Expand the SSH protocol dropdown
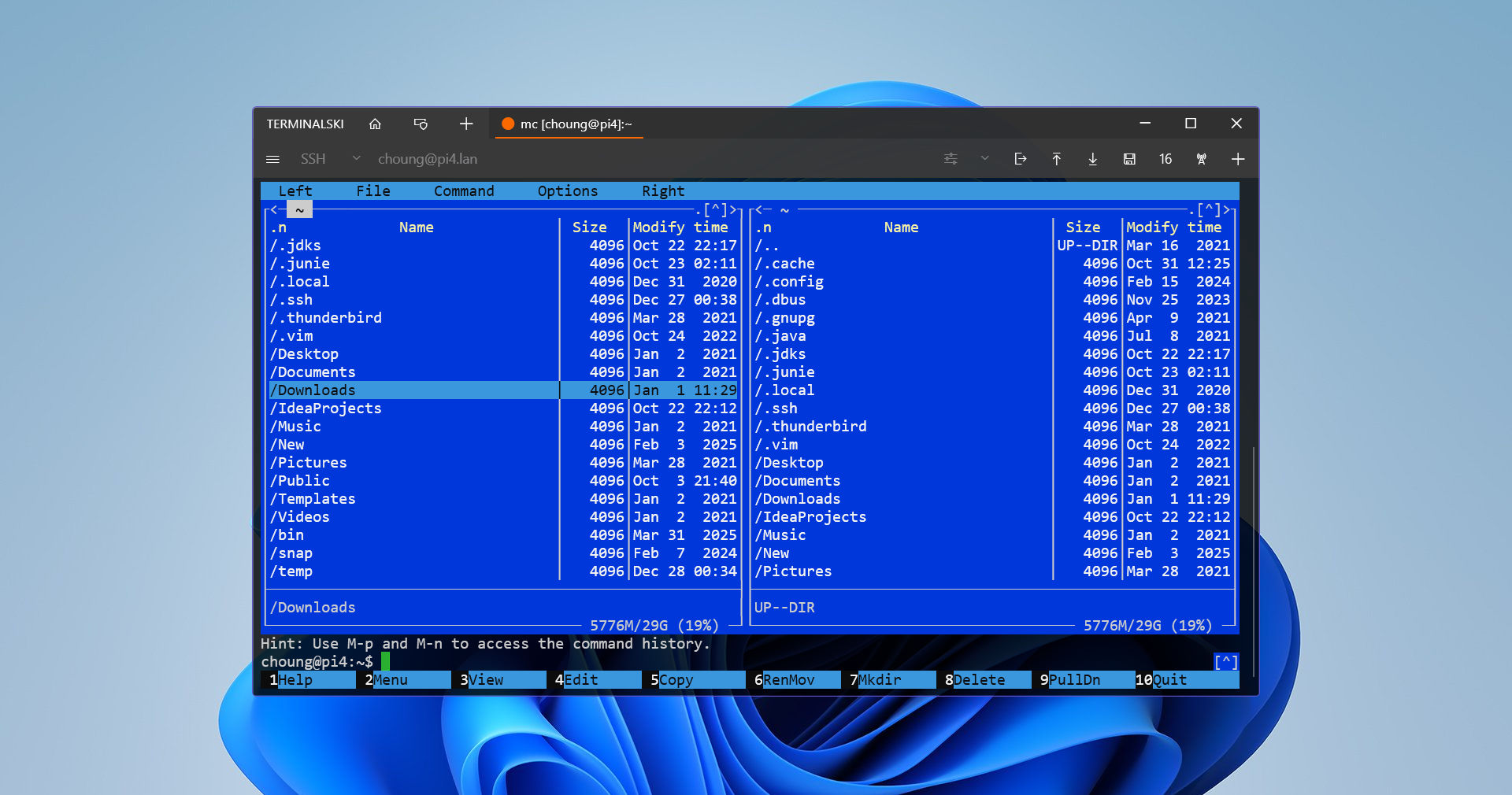Image resolution: width=1512 pixels, height=795 pixels. click(x=356, y=158)
